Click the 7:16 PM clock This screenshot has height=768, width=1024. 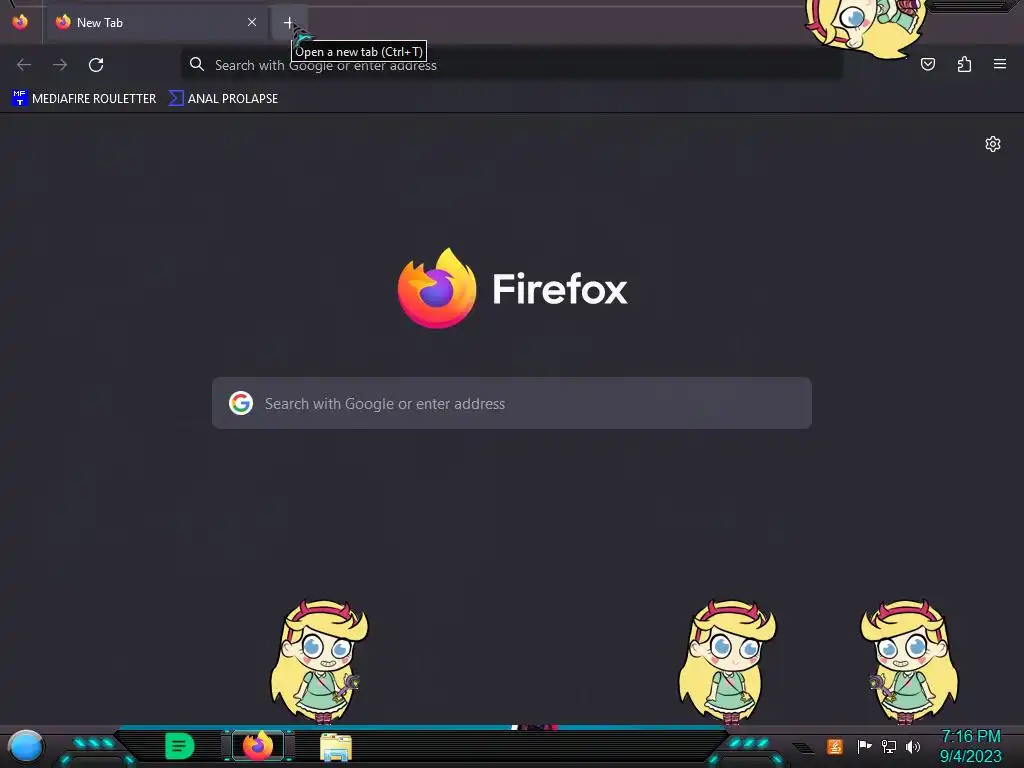pos(970,737)
